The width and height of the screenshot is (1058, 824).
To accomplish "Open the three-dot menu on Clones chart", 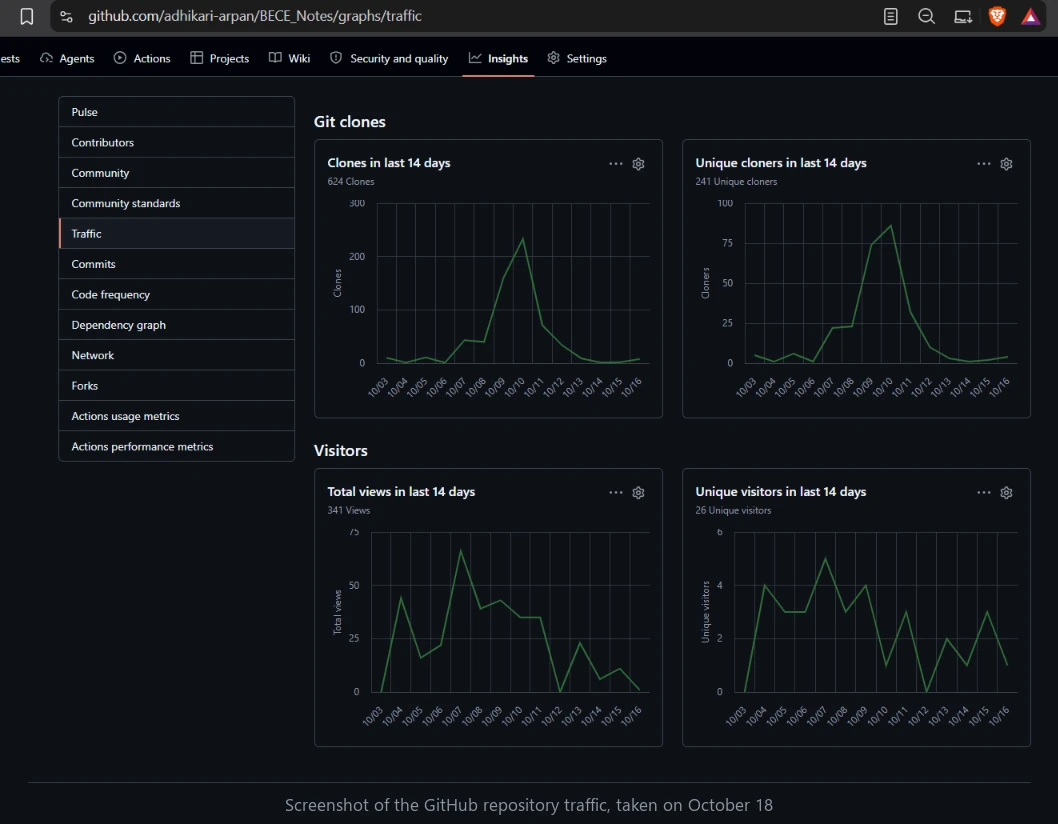I will coord(616,164).
